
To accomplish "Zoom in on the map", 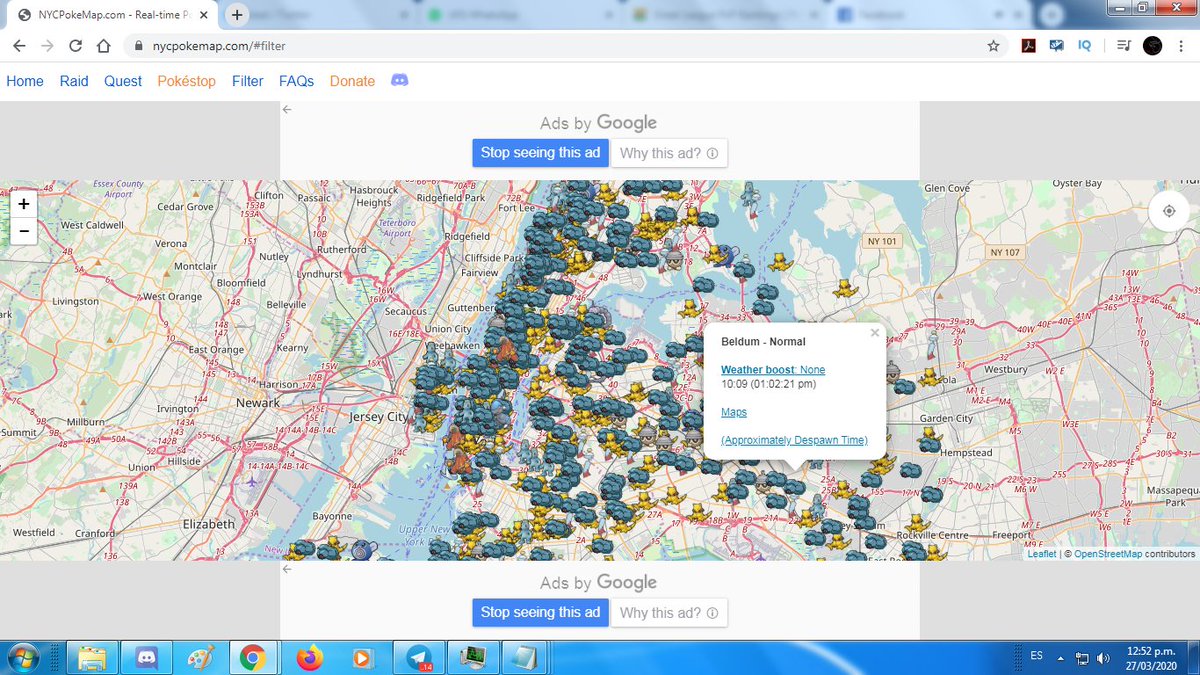I will tap(23, 203).
